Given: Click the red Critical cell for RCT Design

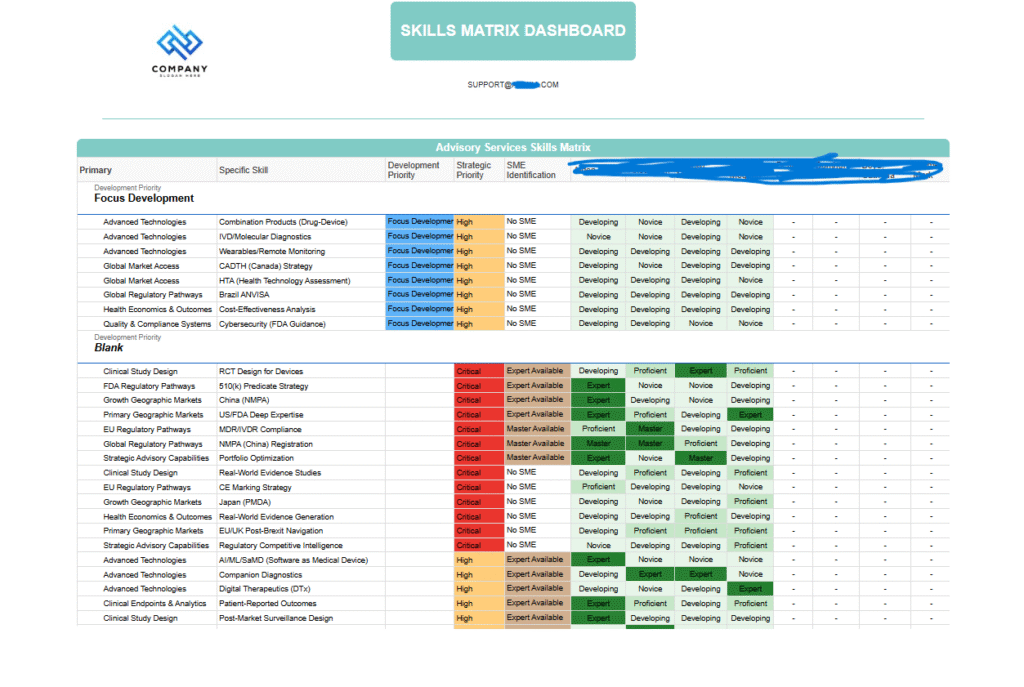Looking at the screenshot, I should (478, 372).
